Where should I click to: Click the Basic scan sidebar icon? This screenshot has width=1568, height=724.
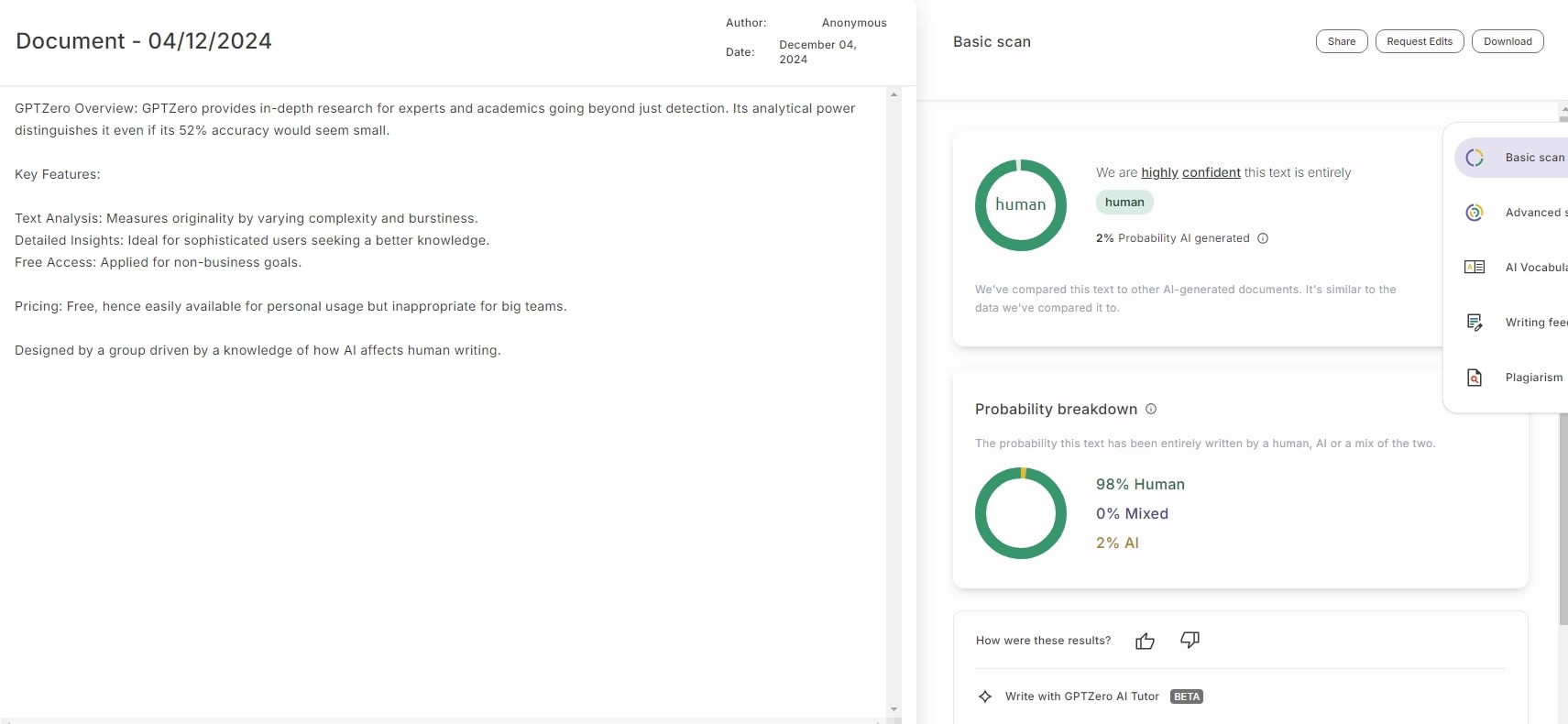coord(1475,158)
